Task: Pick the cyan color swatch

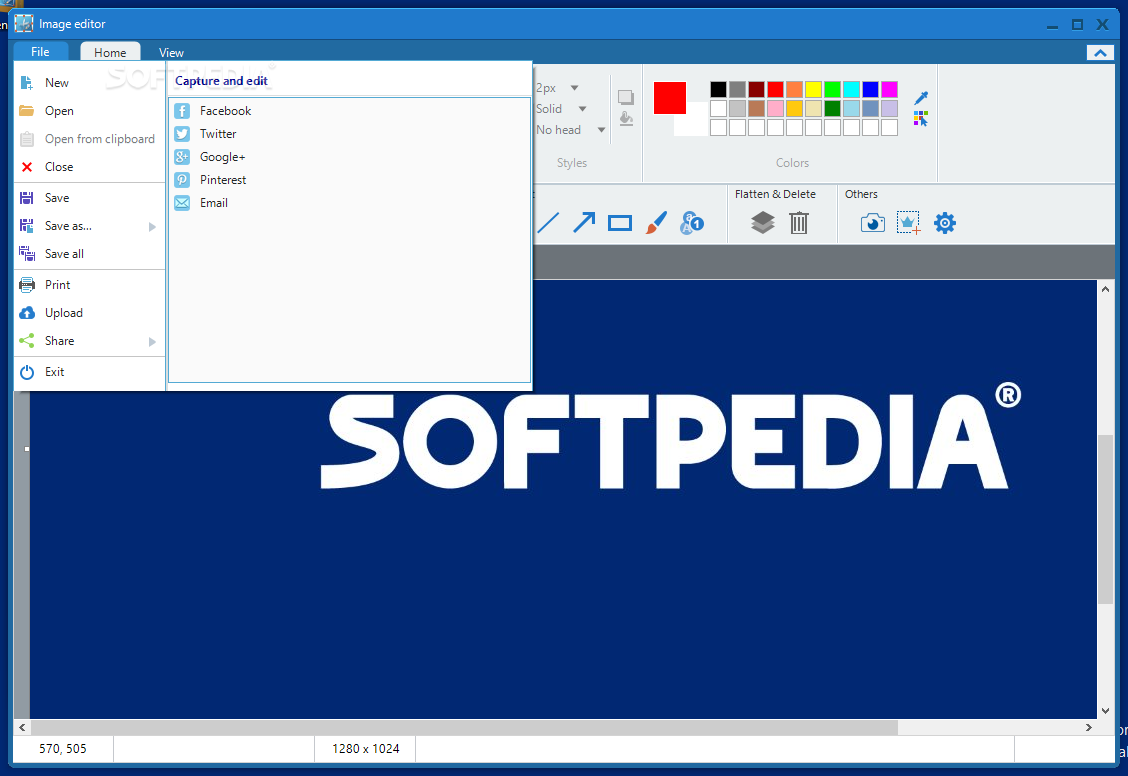Action: coord(851,89)
